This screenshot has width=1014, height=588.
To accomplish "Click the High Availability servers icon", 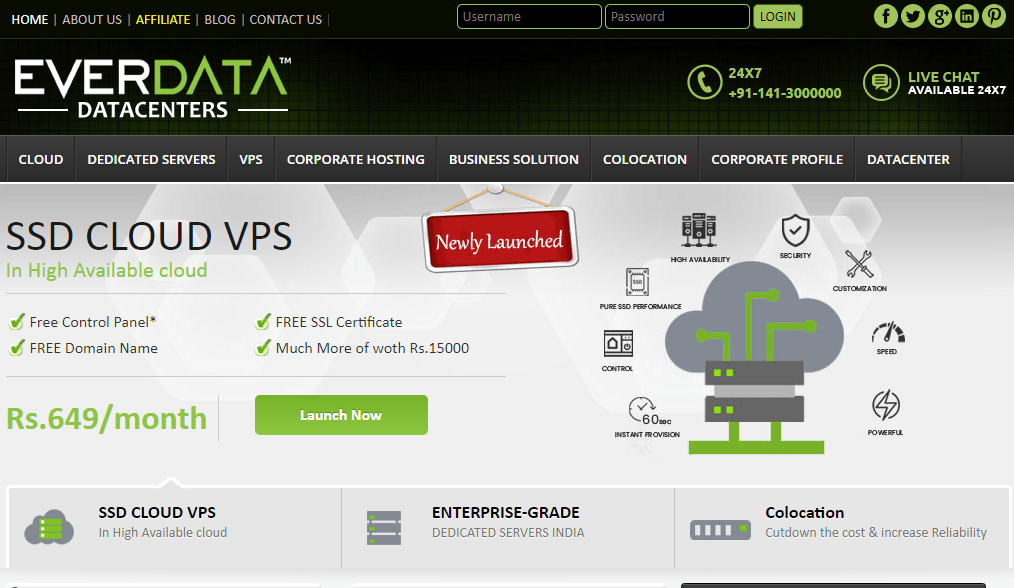I will pos(699,230).
